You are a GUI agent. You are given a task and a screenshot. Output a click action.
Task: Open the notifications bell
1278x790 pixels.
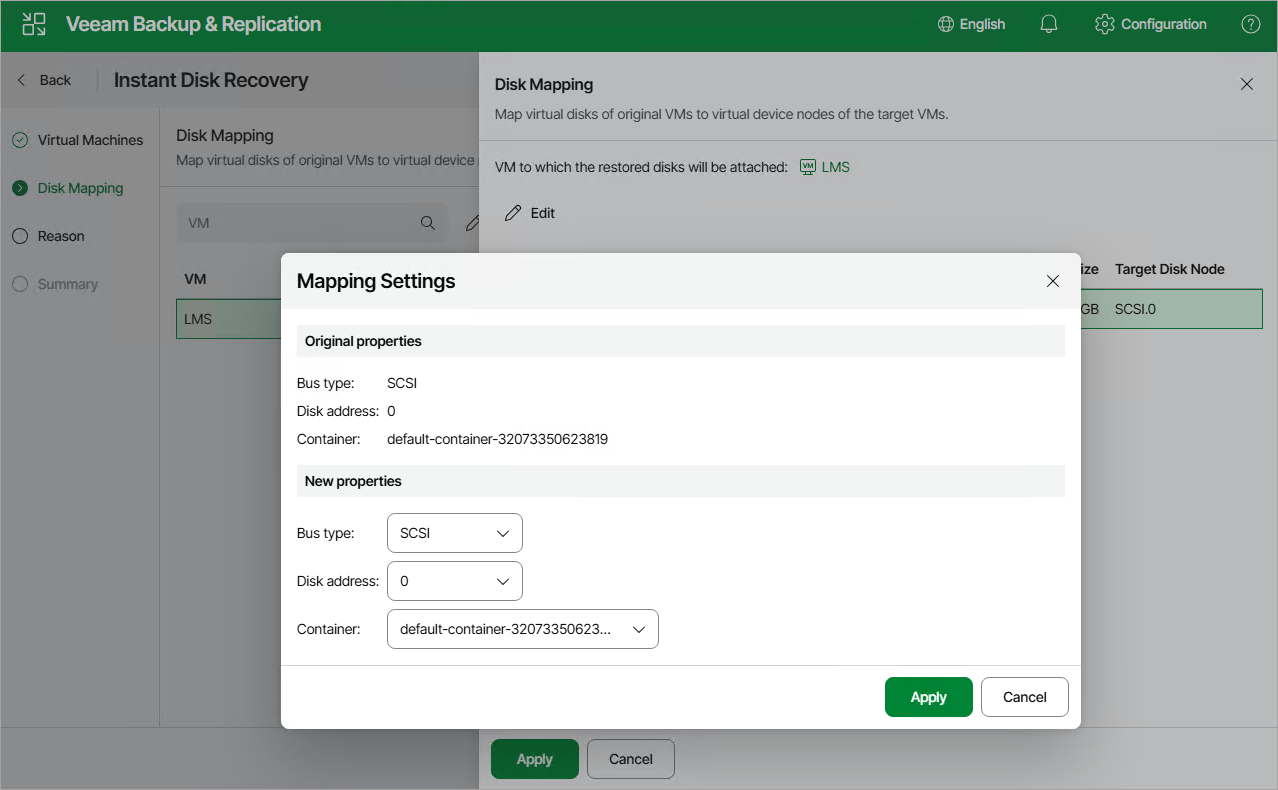tap(1049, 24)
